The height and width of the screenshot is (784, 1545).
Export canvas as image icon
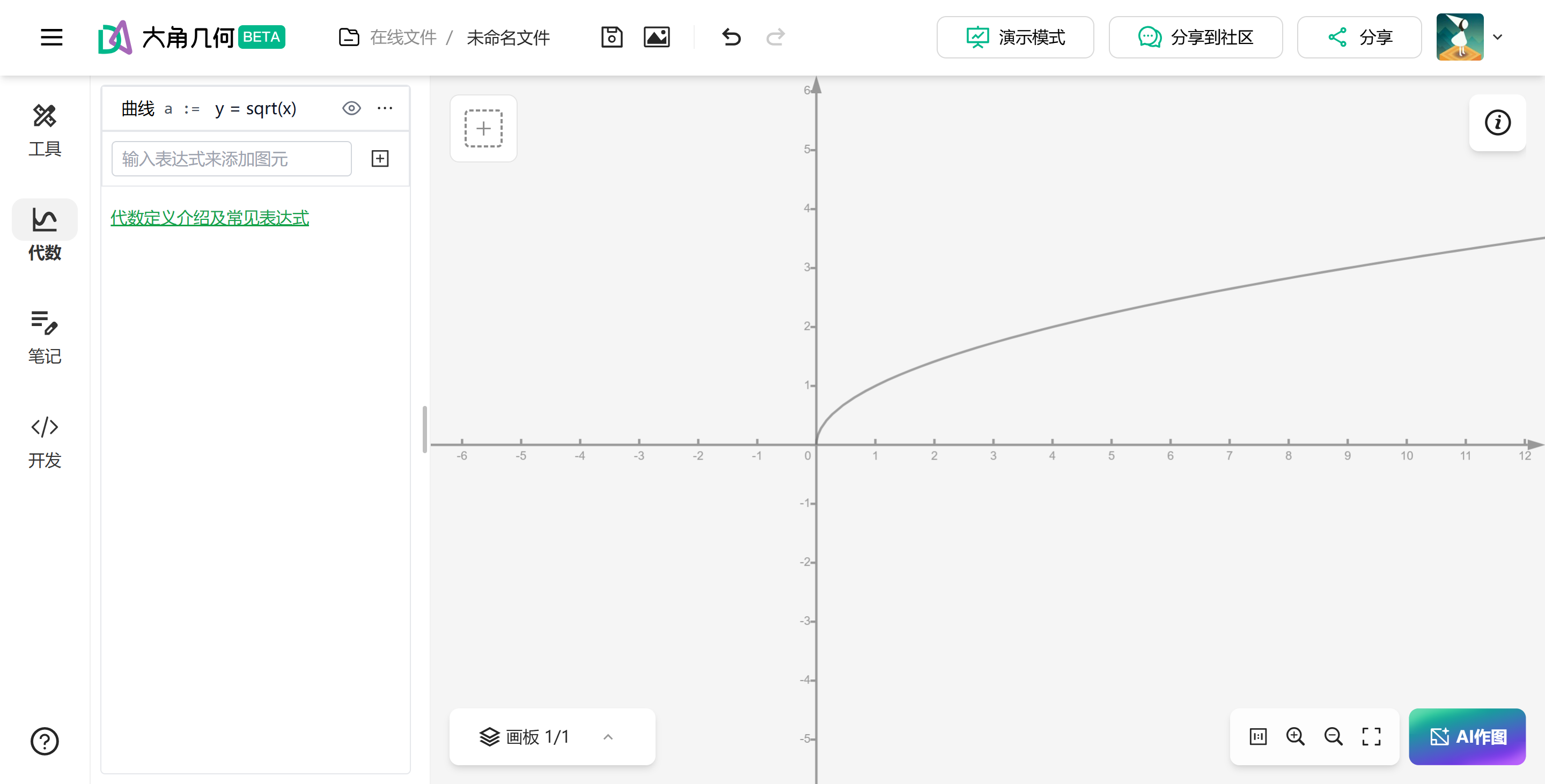pos(656,37)
